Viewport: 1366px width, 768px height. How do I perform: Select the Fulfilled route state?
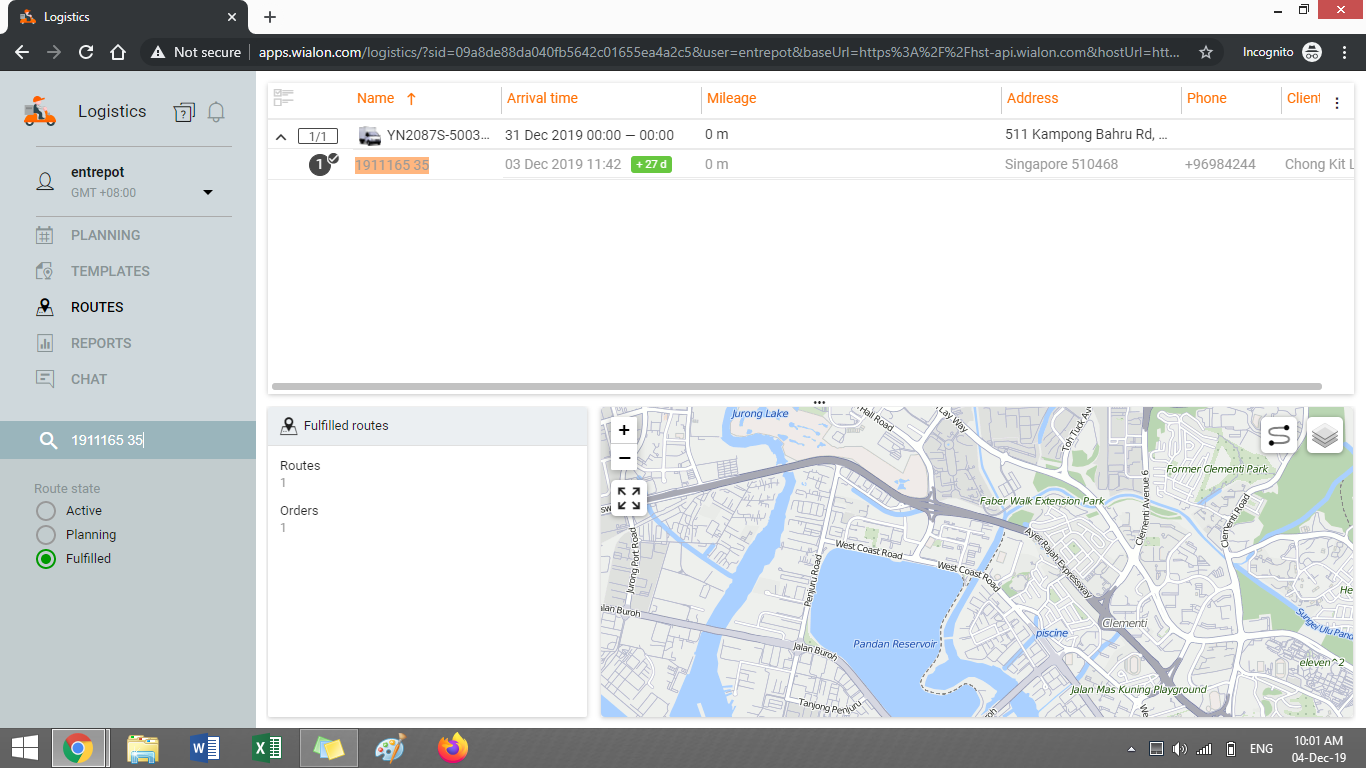(x=46, y=559)
